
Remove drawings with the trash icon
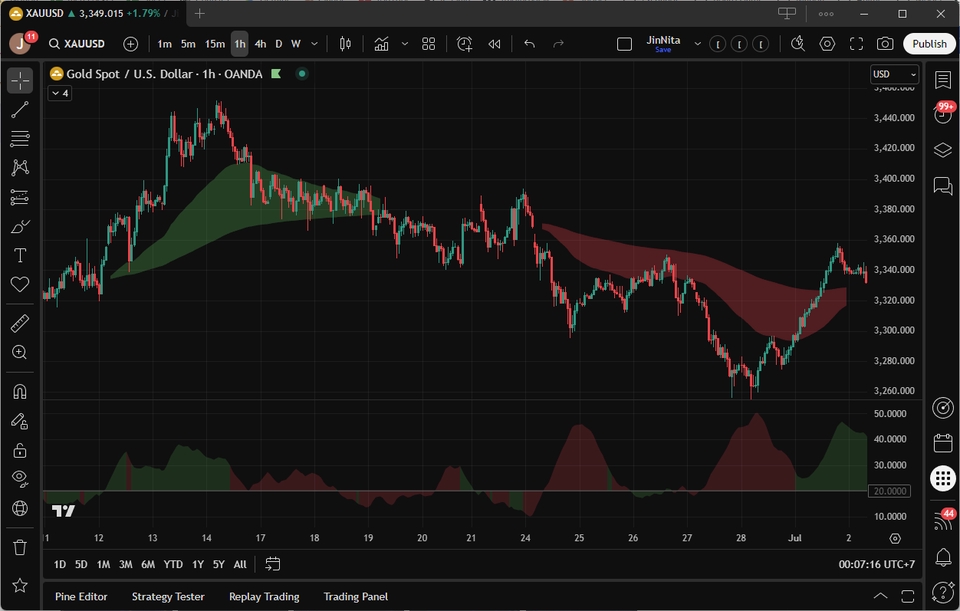pos(20,547)
